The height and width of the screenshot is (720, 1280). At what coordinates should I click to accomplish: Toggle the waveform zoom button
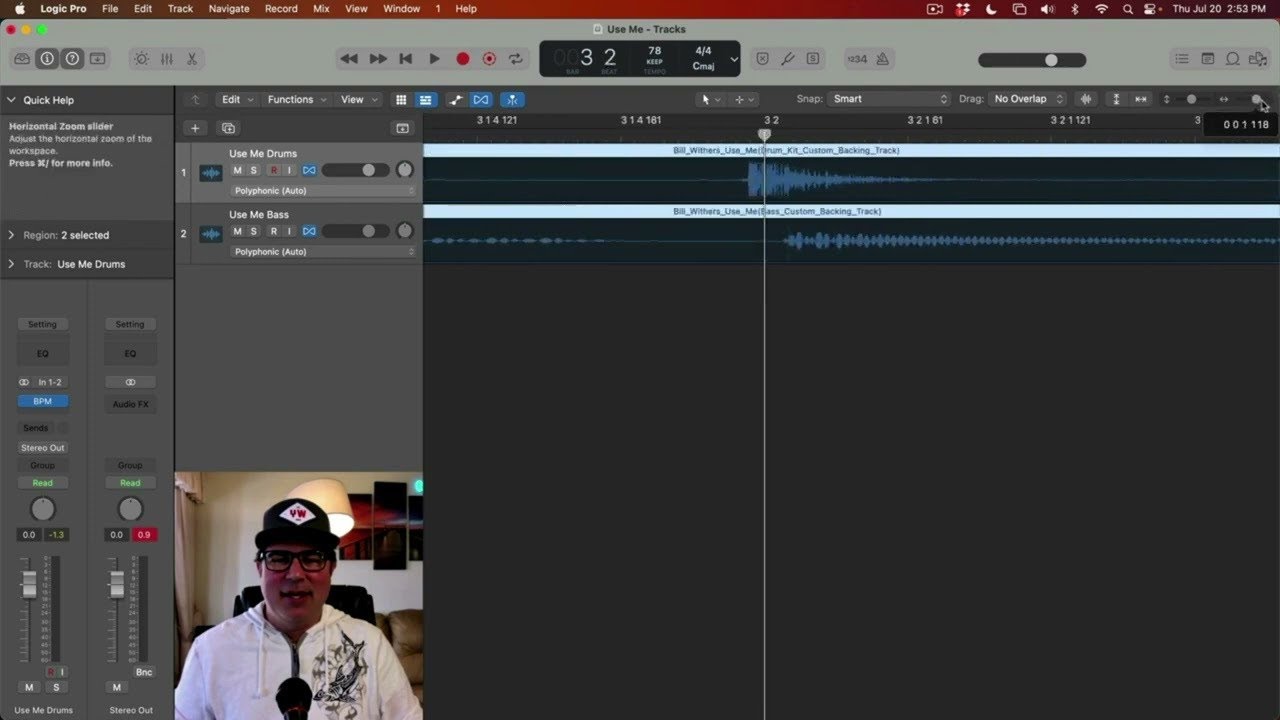[1087, 99]
